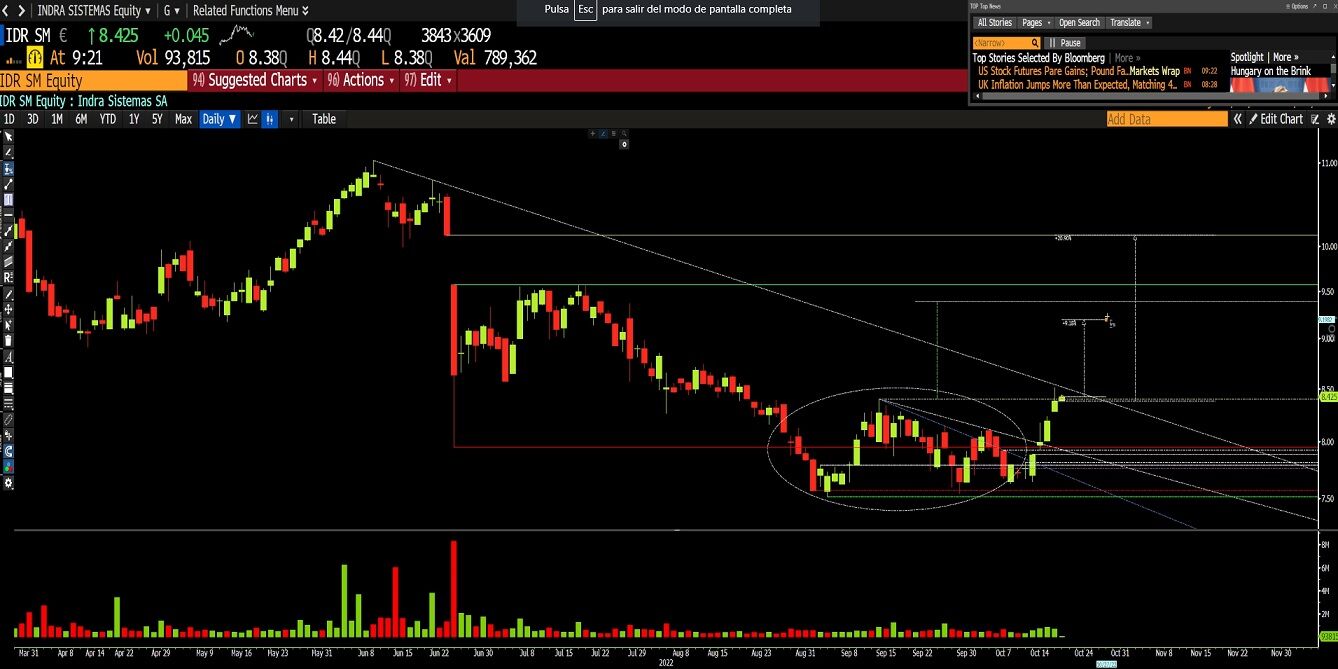Switch to line chart style icon
This screenshot has width=1338, height=669.
[x=253, y=119]
